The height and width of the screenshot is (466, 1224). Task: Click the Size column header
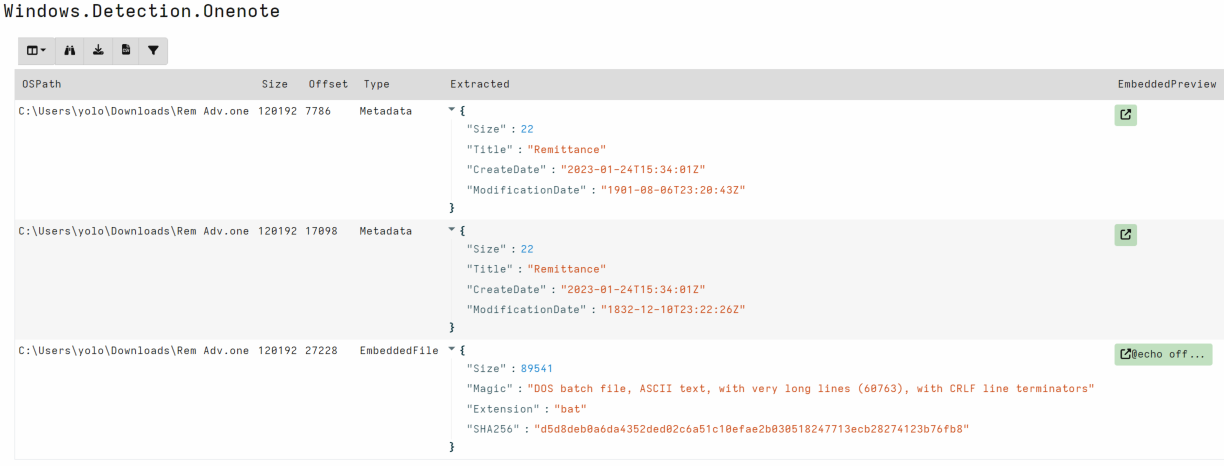274,84
